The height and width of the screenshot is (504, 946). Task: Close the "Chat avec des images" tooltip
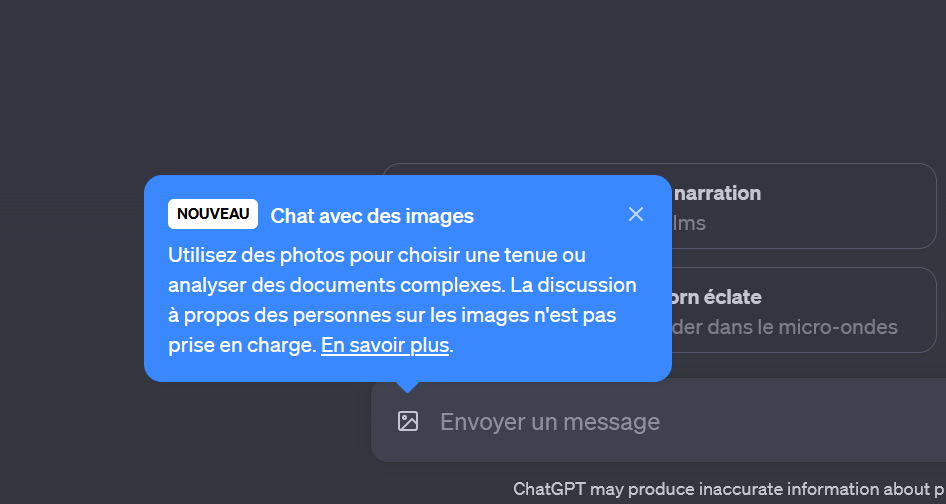[x=636, y=214]
